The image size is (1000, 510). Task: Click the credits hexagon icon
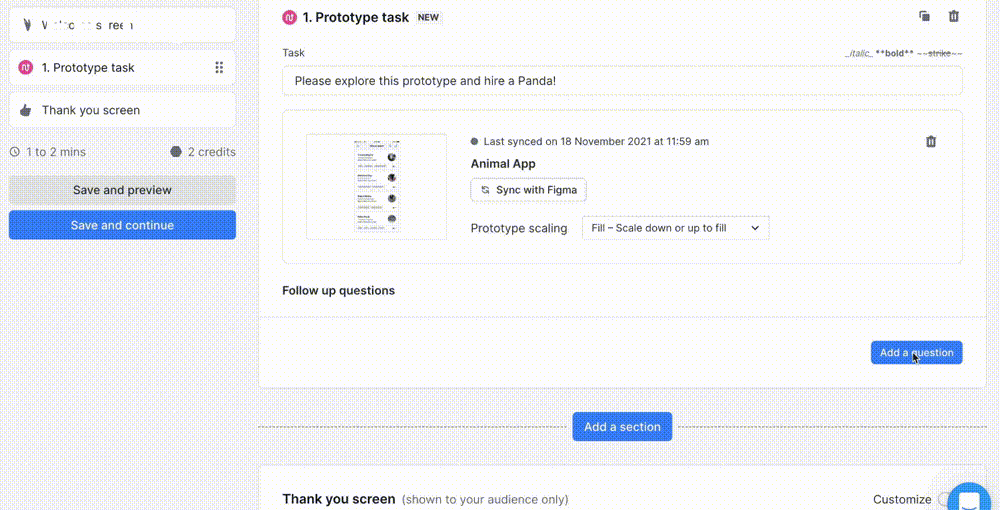tap(176, 152)
